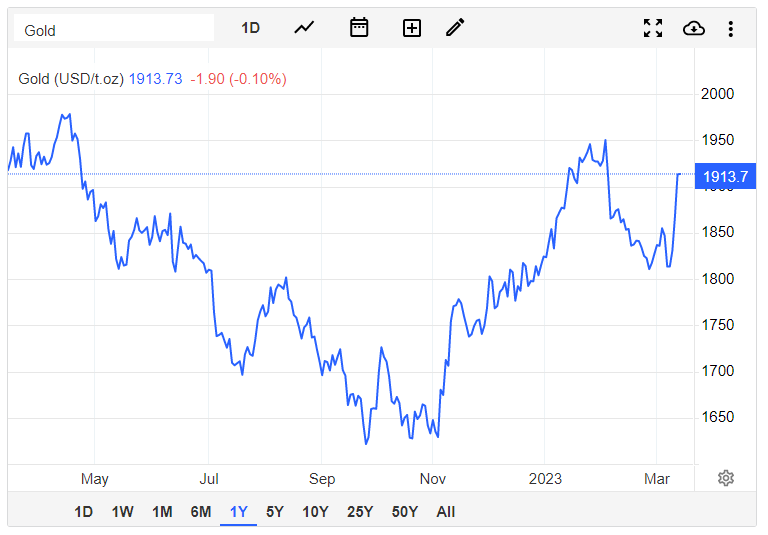Click the Sep label on time axis
768x535 pixels.
322,479
